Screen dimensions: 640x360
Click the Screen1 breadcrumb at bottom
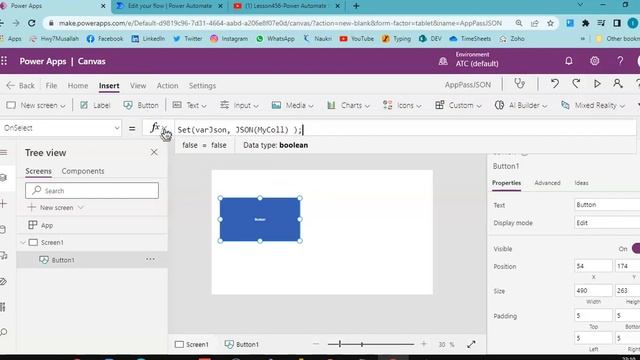pos(192,344)
